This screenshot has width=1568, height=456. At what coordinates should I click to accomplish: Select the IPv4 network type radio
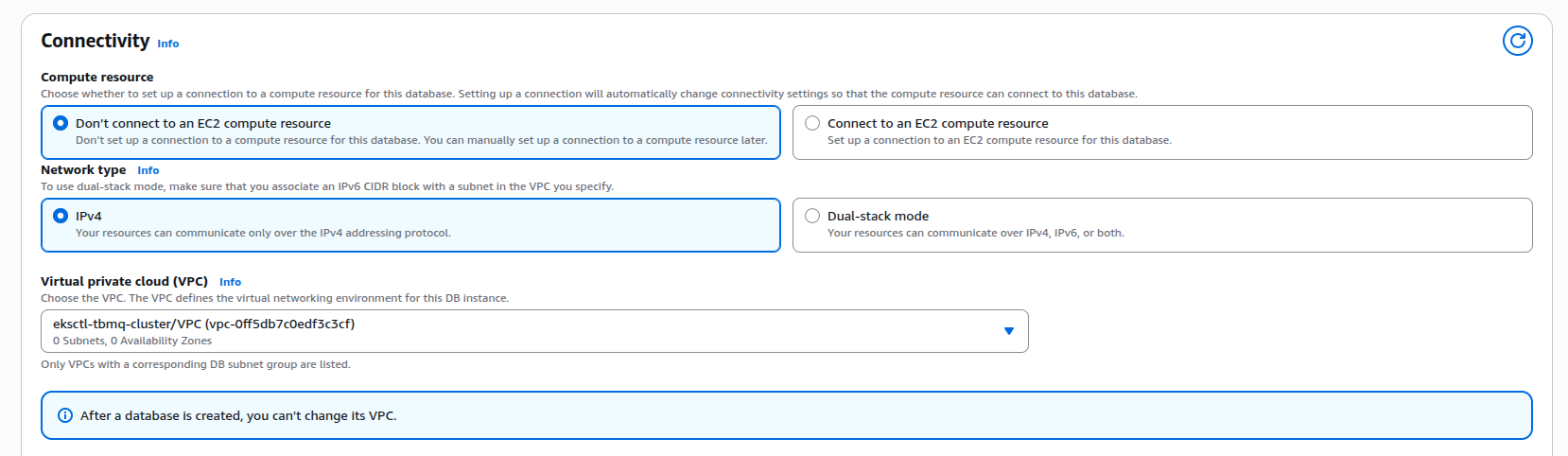pyautogui.click(x=61, y=216)
